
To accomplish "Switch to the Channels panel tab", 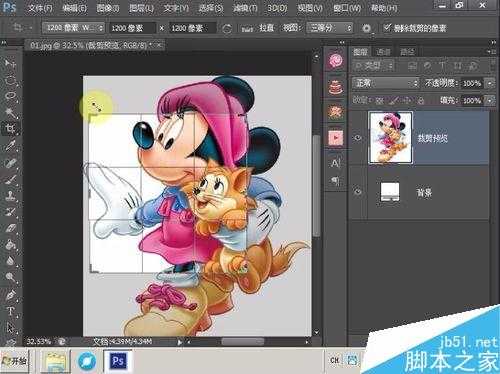I will click(x=383, y=52).
